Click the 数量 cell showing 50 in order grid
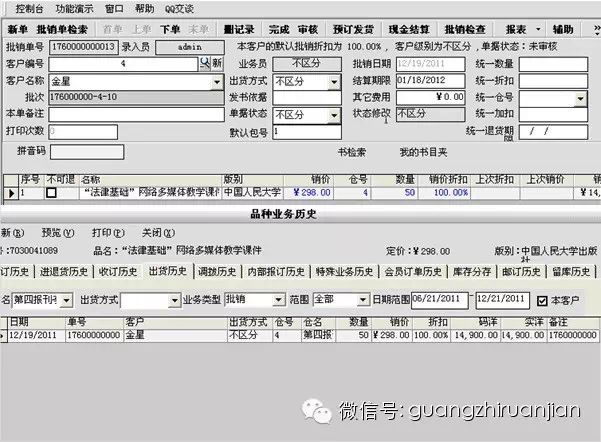Screen dimensions: 601x442 coord(394,192)
